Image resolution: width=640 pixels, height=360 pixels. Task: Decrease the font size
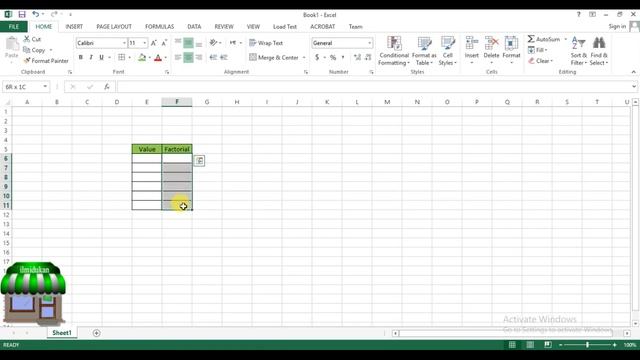pos(164,43)
